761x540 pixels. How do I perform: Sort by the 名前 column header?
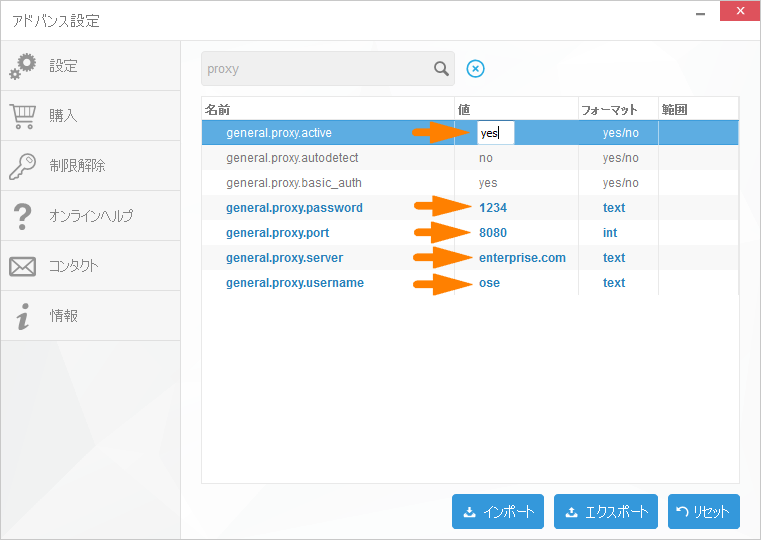pos(328,110)
